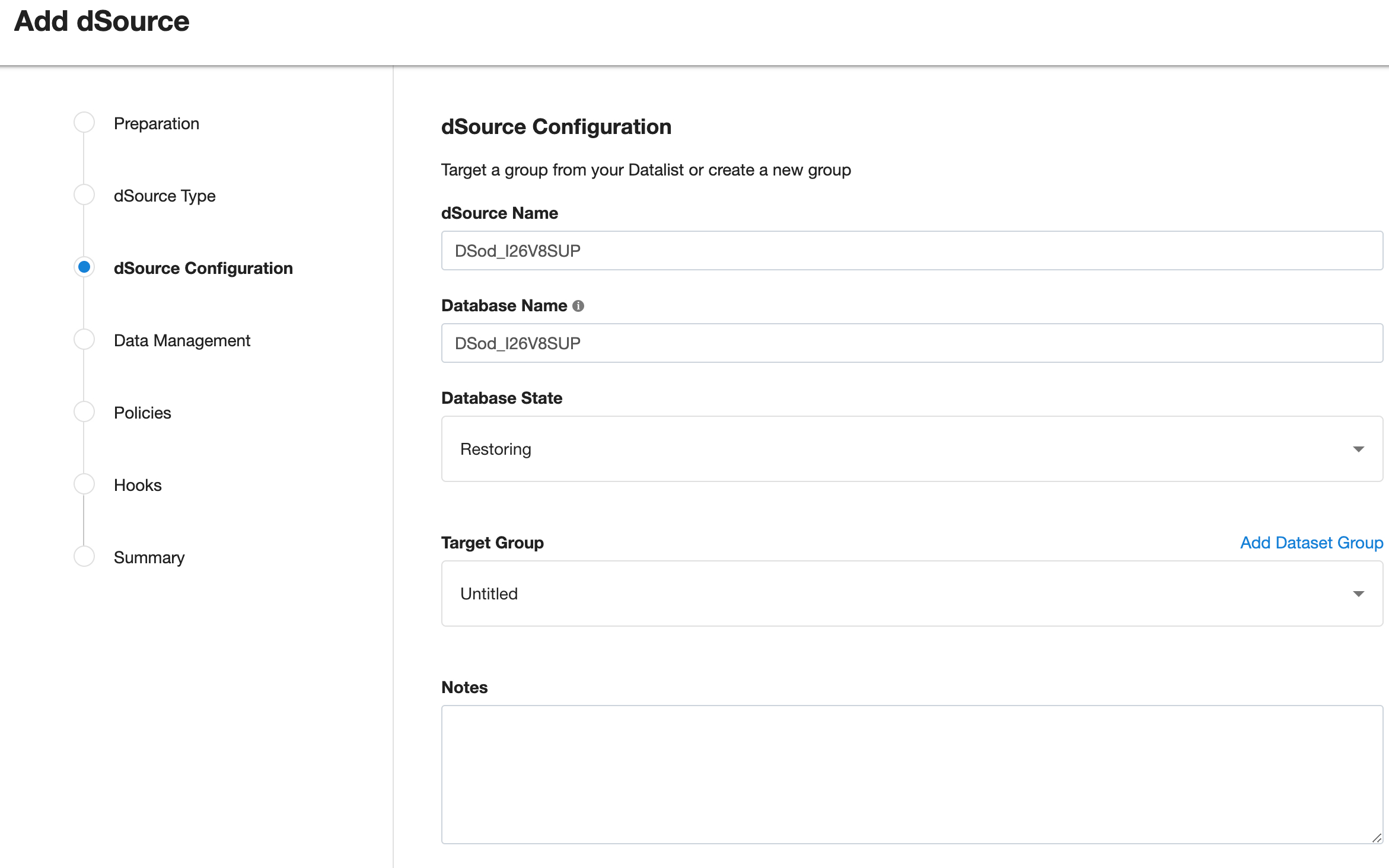
Task: Click the Hooks step circle
Action: pos(84,483)
